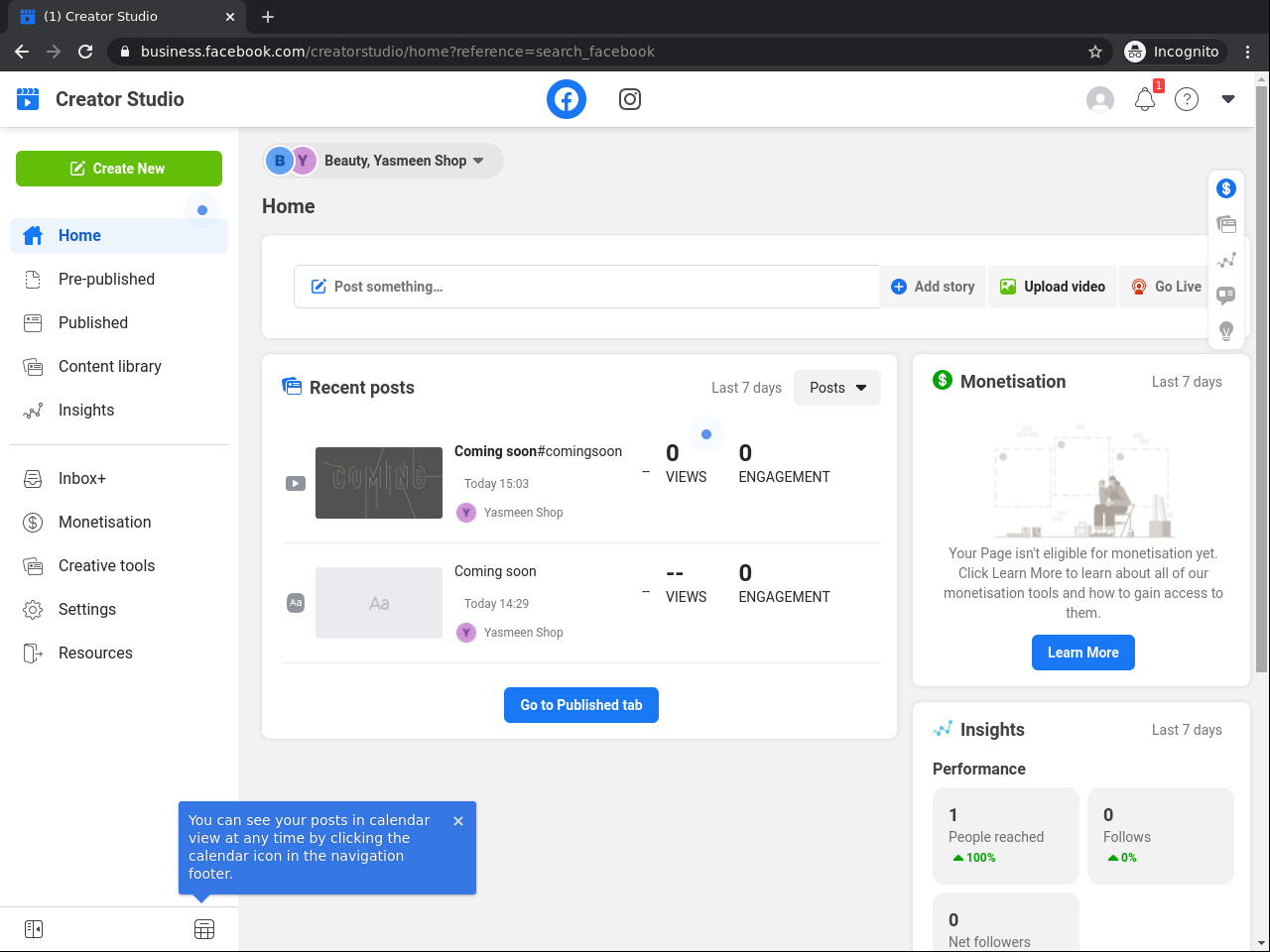1270x952 pixels.
Task: Open Chrome's three-dot menu
Action: [1248, 52]
